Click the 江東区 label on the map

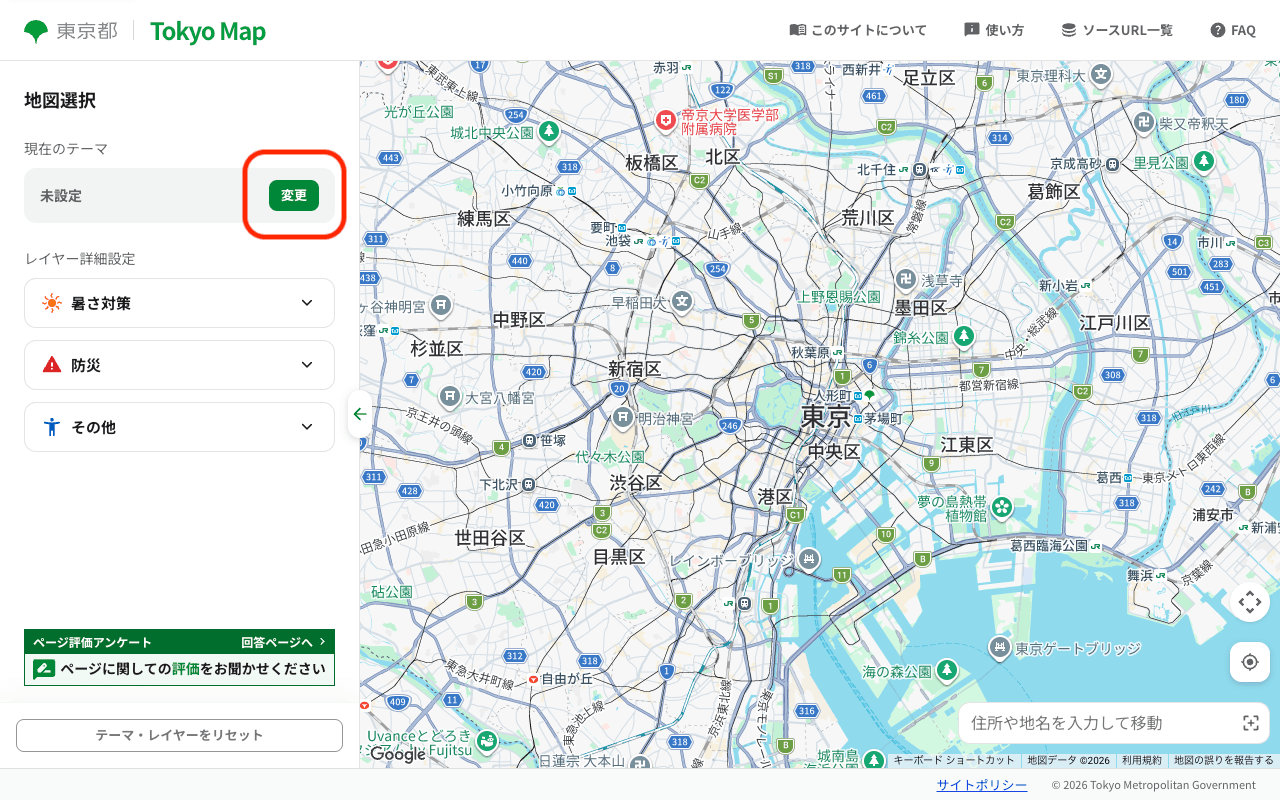point(966,445)
